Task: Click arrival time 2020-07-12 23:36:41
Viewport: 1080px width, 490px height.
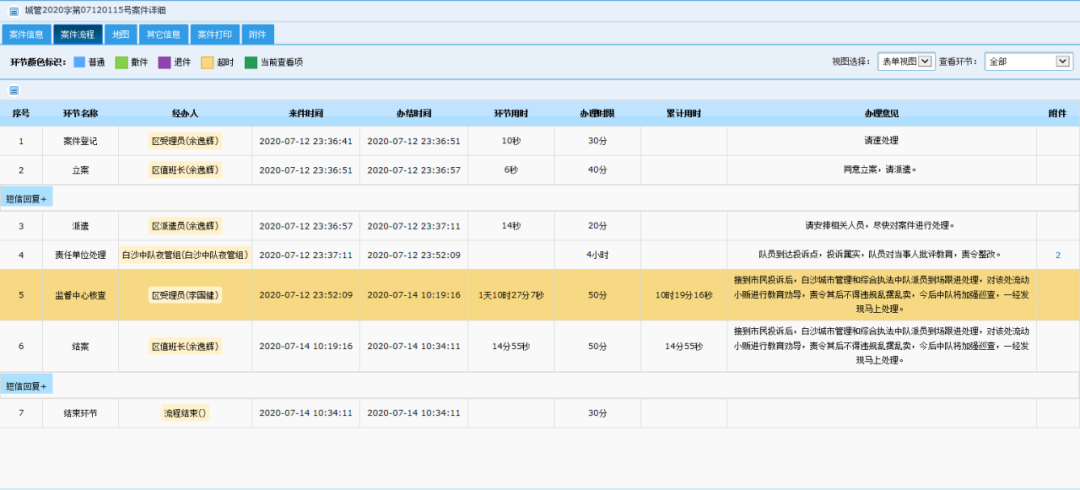Action: tap(306, 141)
